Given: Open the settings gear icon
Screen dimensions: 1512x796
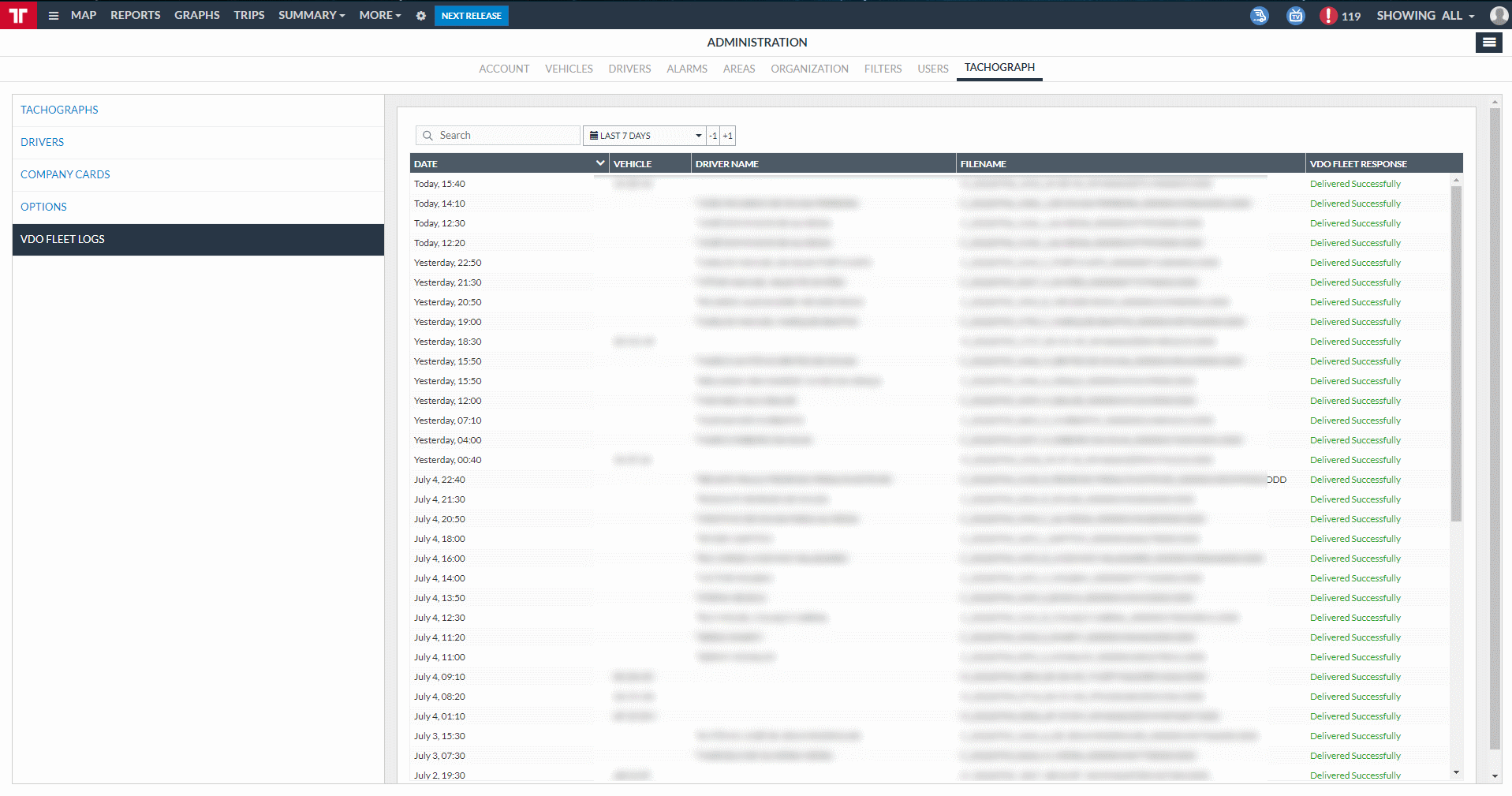Looking at the screenshot, I should [x=421, y=16].
